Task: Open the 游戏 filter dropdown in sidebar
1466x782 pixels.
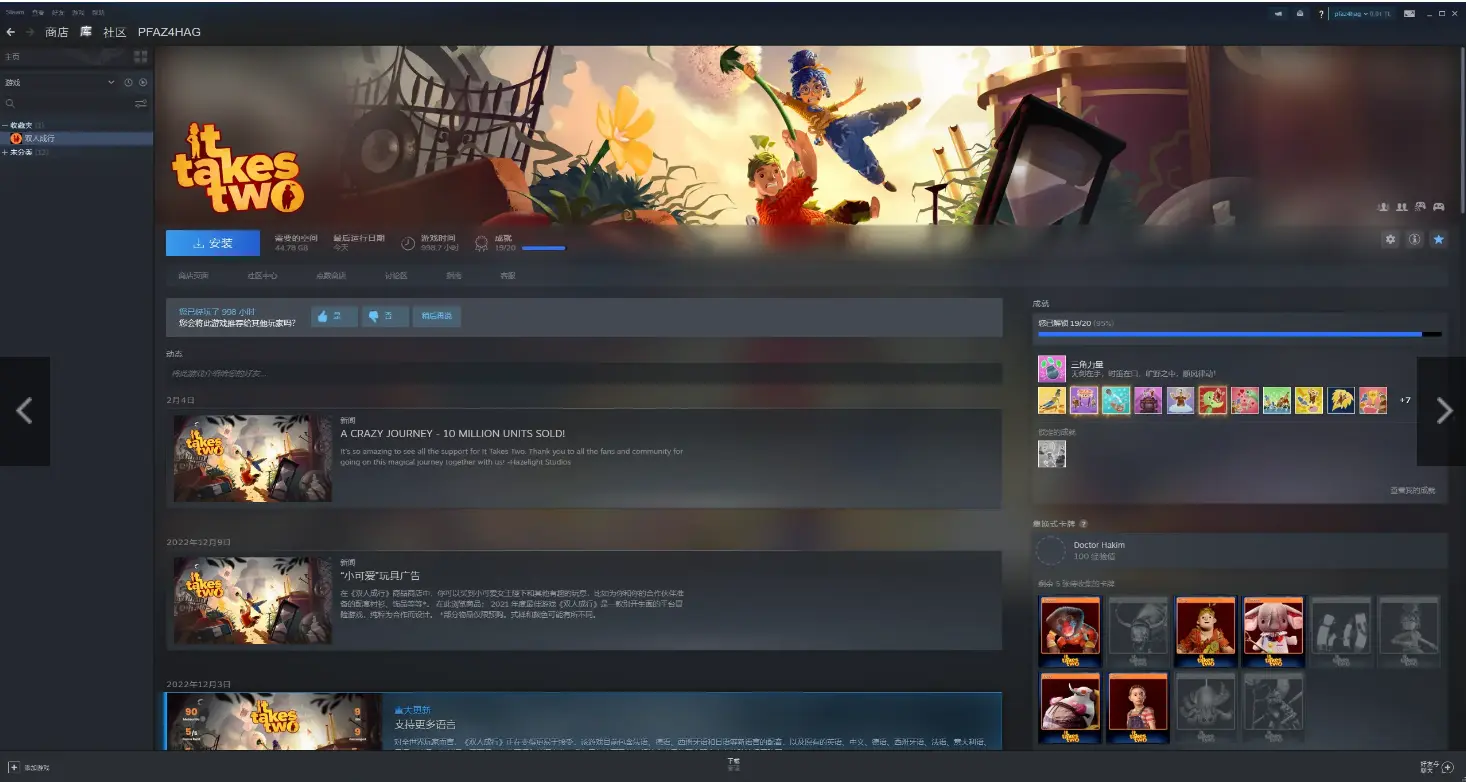Action: pos(60,82)
